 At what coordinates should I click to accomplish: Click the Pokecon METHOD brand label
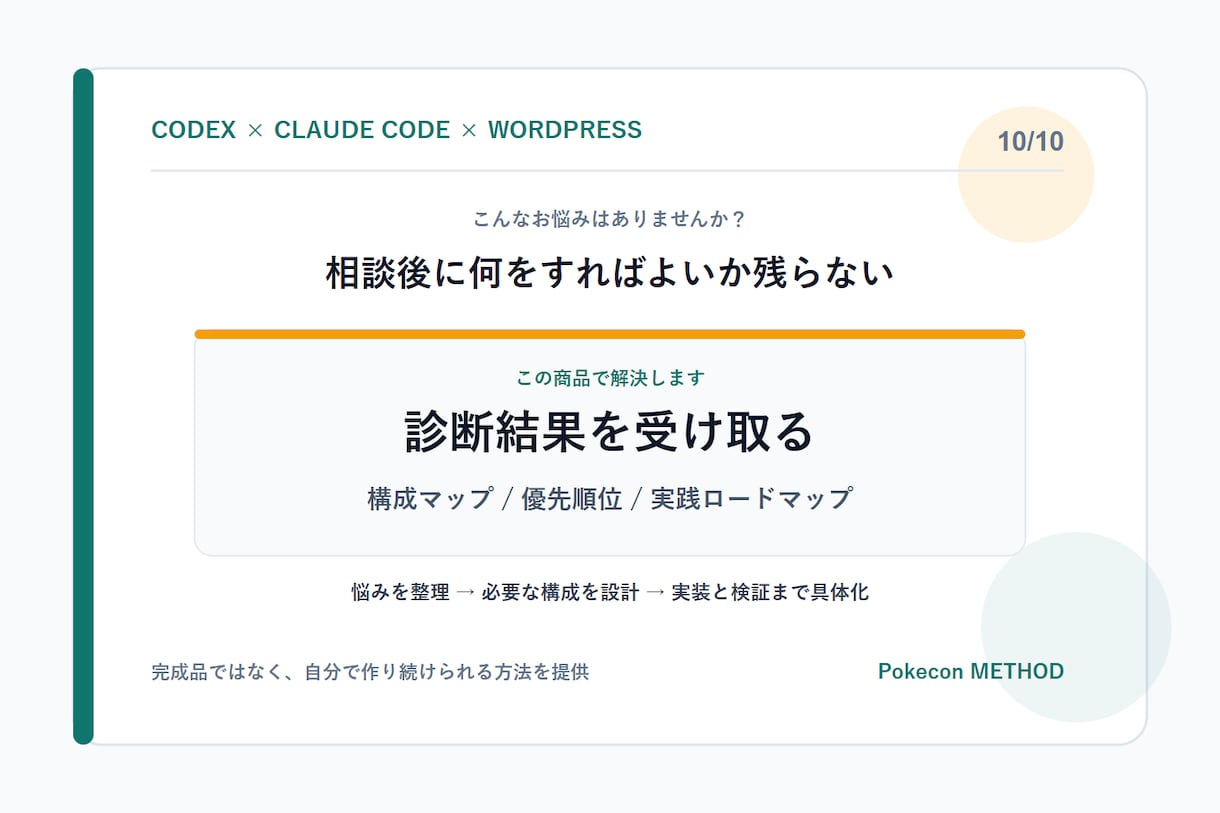coord(971,671)
